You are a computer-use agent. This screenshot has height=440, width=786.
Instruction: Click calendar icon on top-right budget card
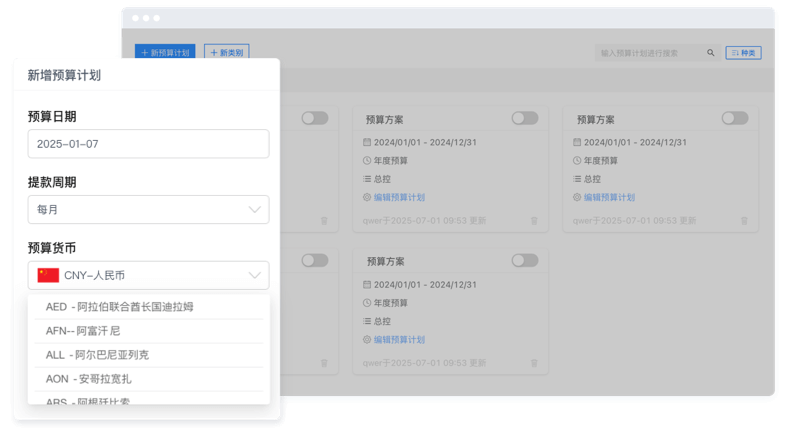[x=577, y=142]
